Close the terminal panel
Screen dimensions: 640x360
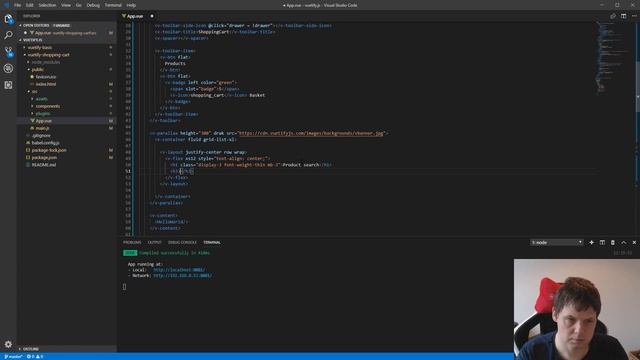[x=634, y=242]
